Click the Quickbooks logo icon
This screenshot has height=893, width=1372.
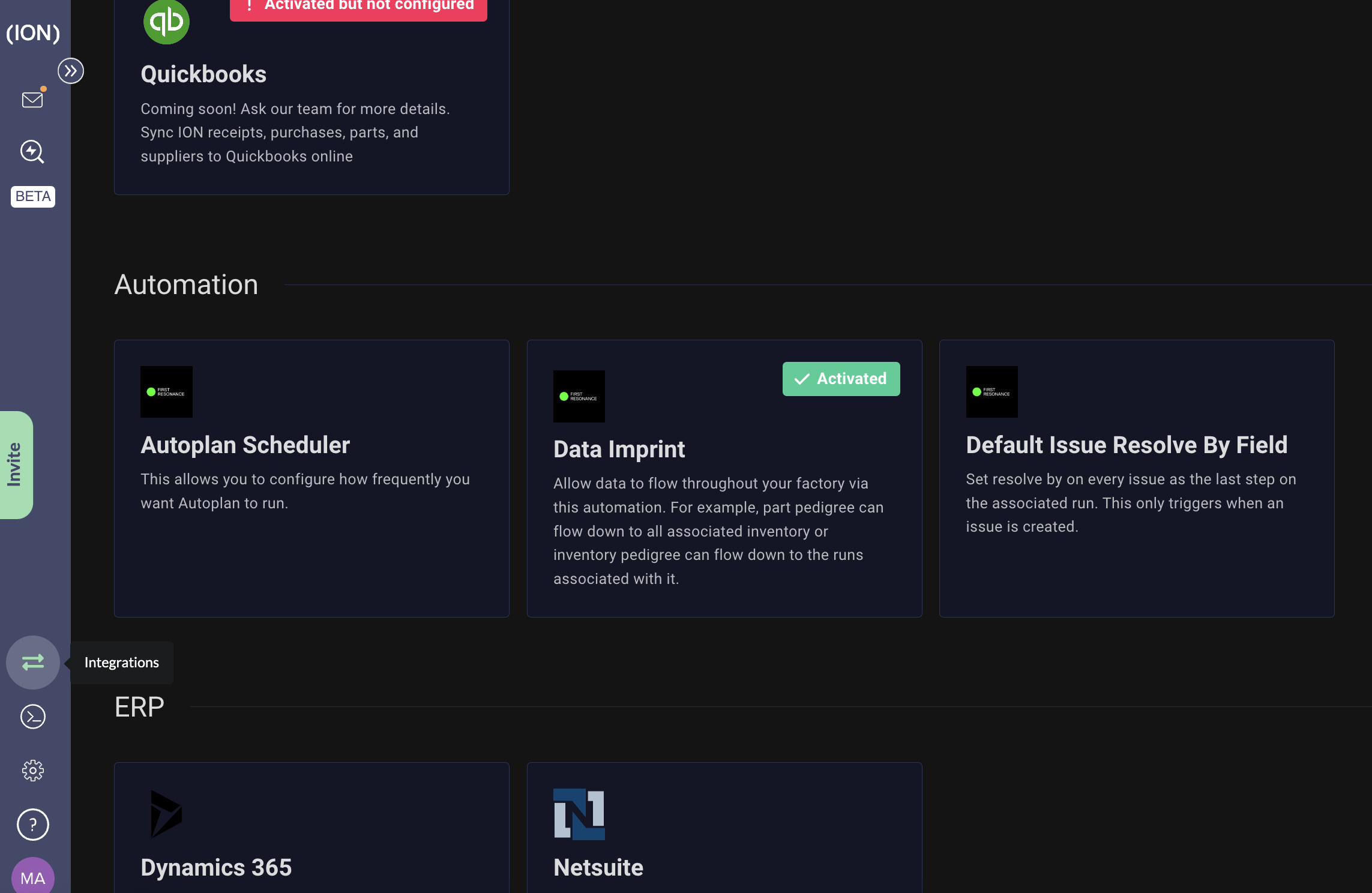click(x=166, y=22)
